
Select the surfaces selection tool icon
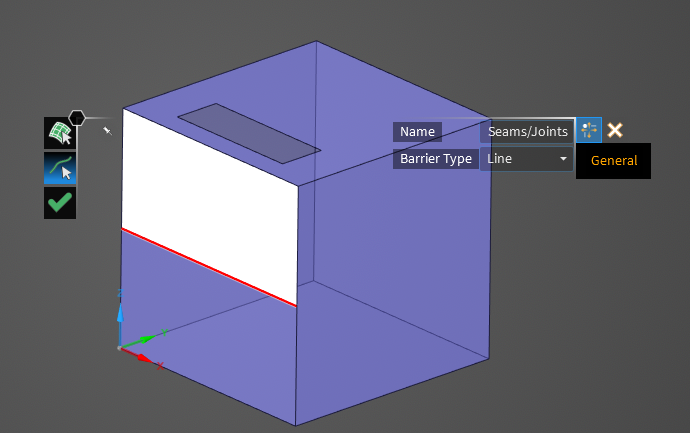[x=60, y=133]
